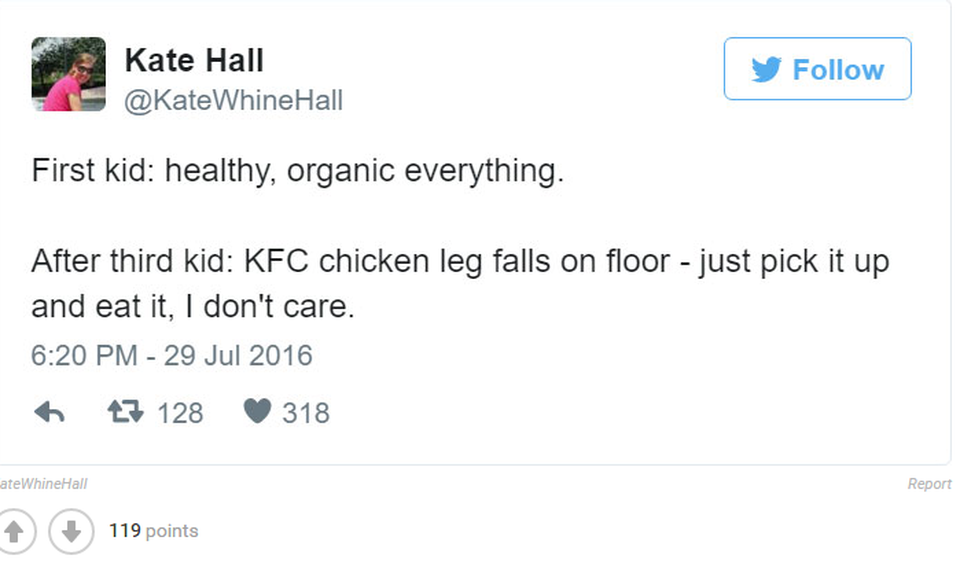The width and height of the screenshot is (960, 570).
Task: Click the 119 points score label
Action: click(x=154, y=531)
